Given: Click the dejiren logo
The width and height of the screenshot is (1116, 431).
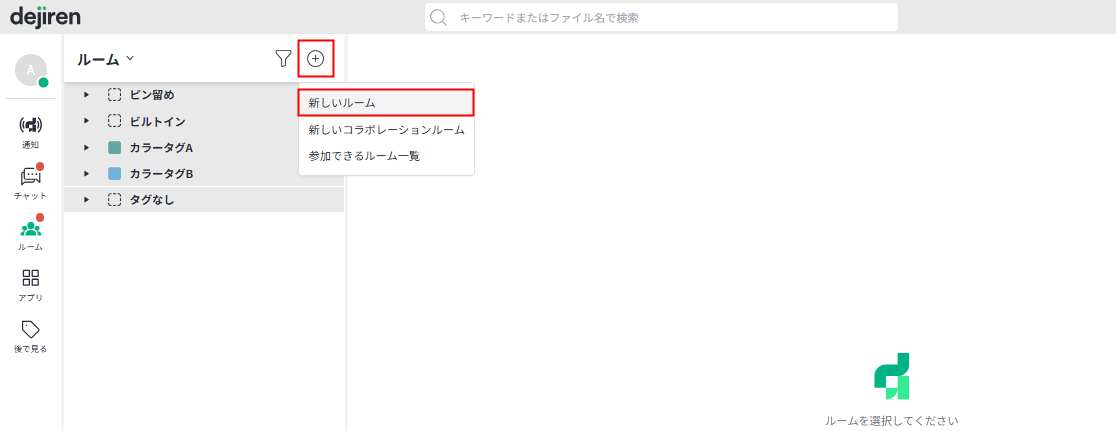Looking at the screenshot, I should point(45,16).
